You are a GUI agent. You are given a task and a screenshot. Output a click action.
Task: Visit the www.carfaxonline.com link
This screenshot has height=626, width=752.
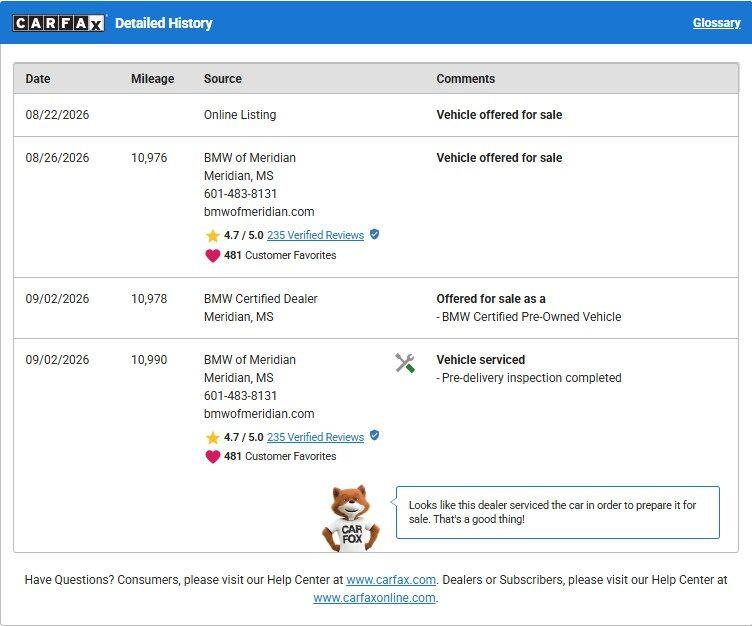click(375, 598)
